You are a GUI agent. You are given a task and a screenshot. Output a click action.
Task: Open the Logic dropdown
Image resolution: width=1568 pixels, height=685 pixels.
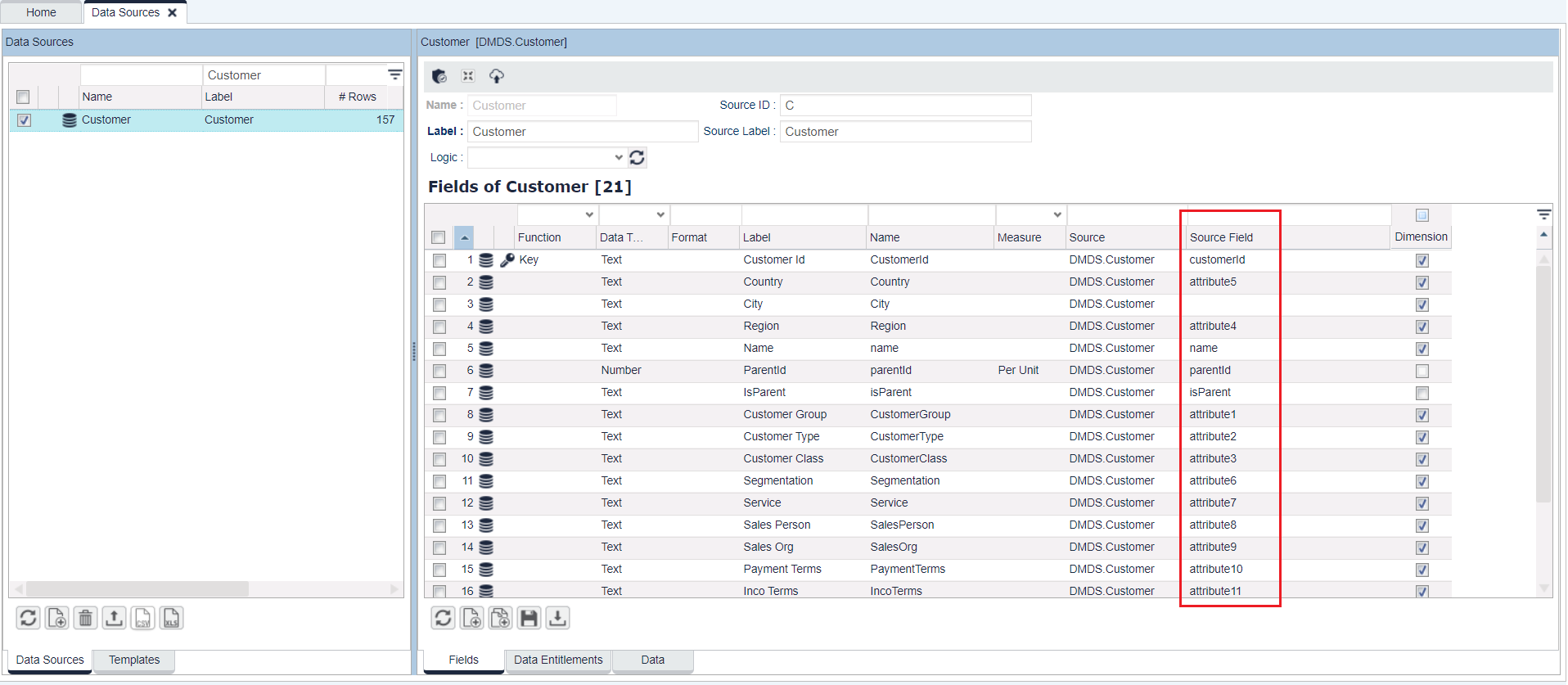tap(546, 157)
